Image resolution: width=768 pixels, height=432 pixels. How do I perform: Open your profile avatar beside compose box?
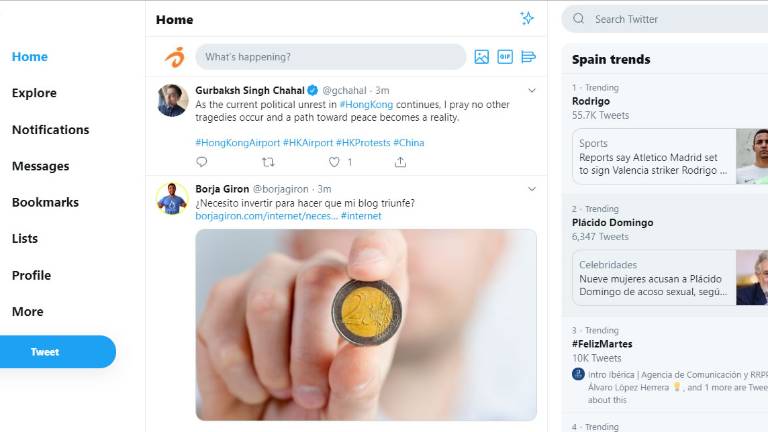tap(174, 57)
